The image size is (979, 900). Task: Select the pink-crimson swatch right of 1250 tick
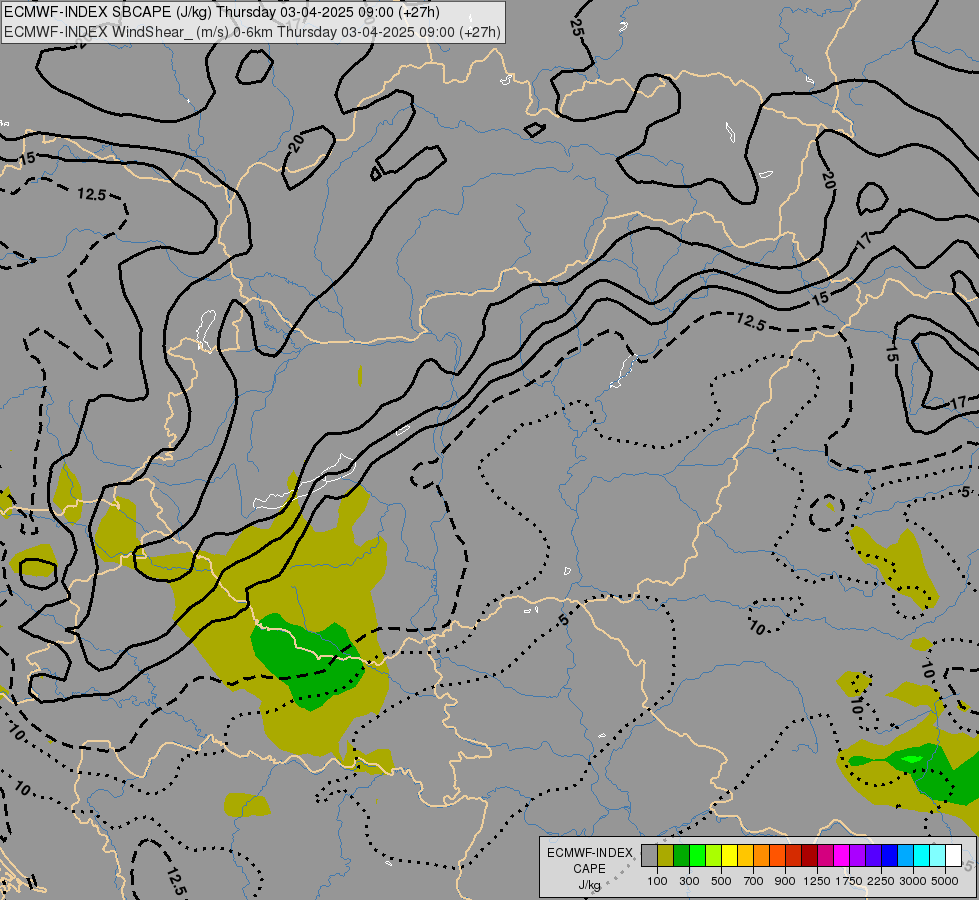pyautogui.click(x=825, y=855)
